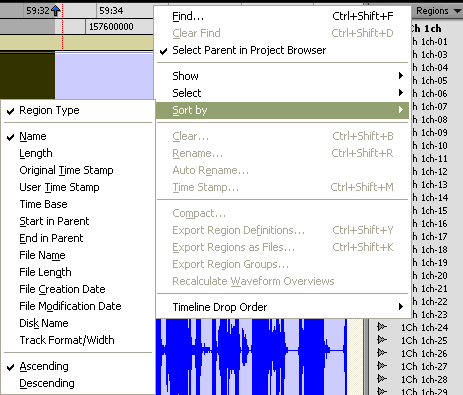463x395 pixels.
Task: Select region 1ch-21 in Regions list
Action: (x=430, y=289)
